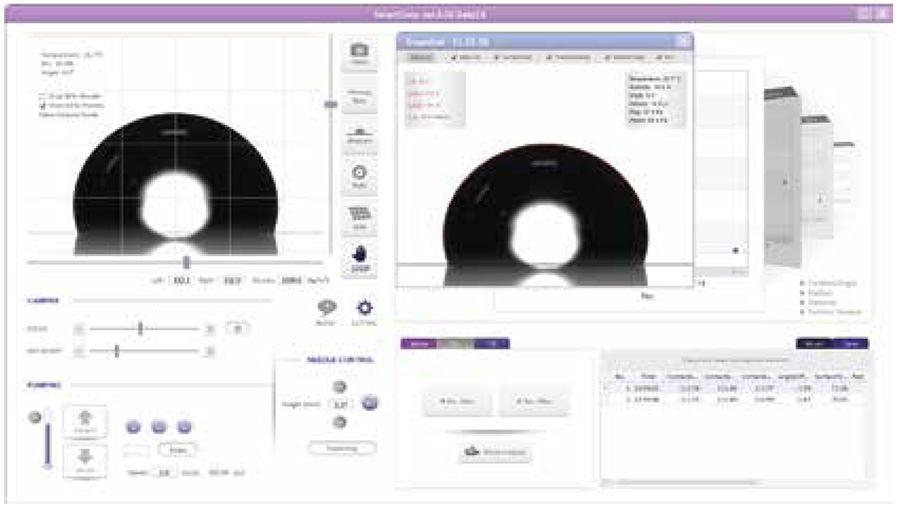Click the downward arrow pumping button
The image size is (900, 511).
pyautogui.click(x=85, y=460)
